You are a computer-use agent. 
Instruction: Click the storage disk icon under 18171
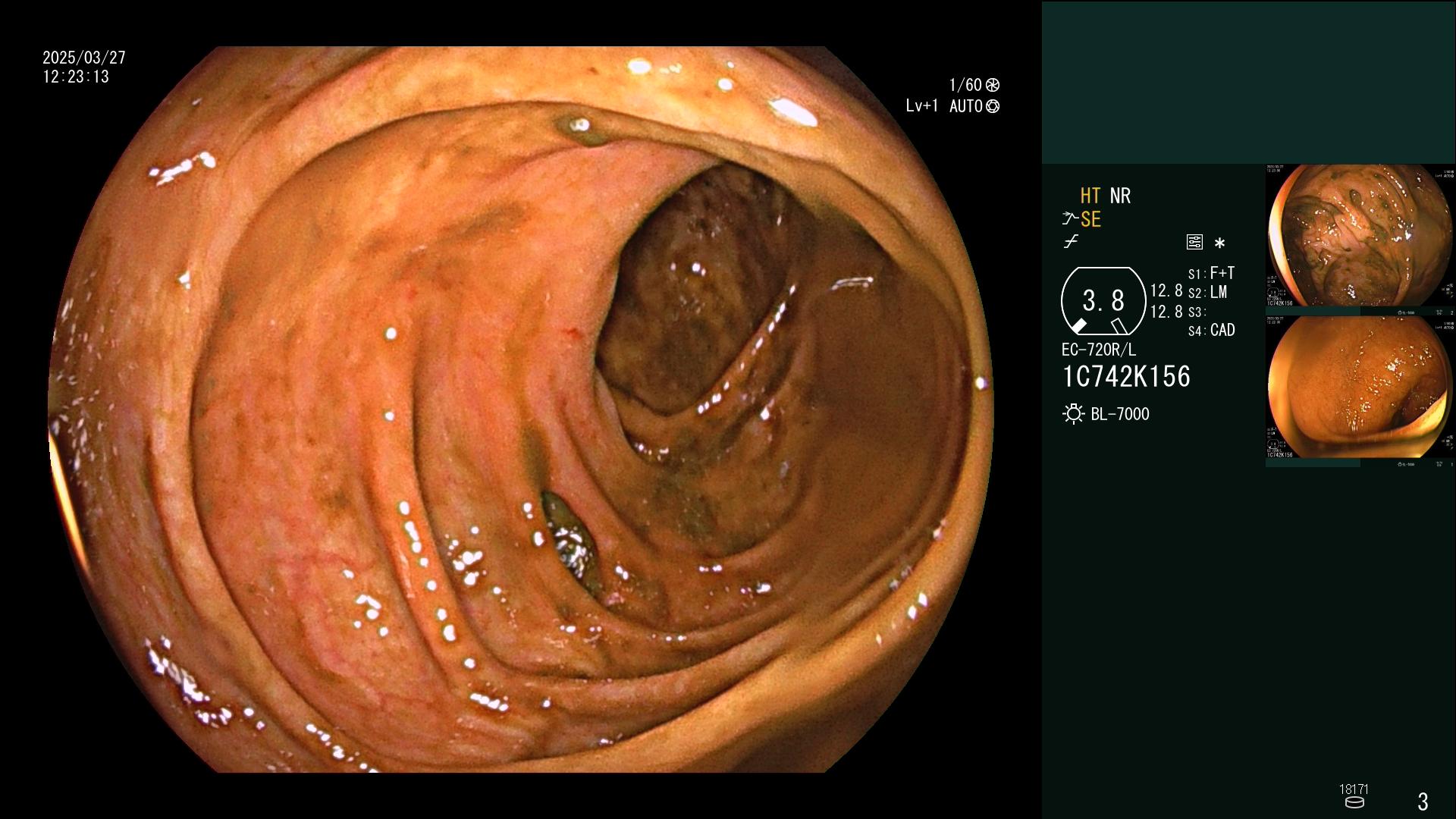tap(1354, 802)
